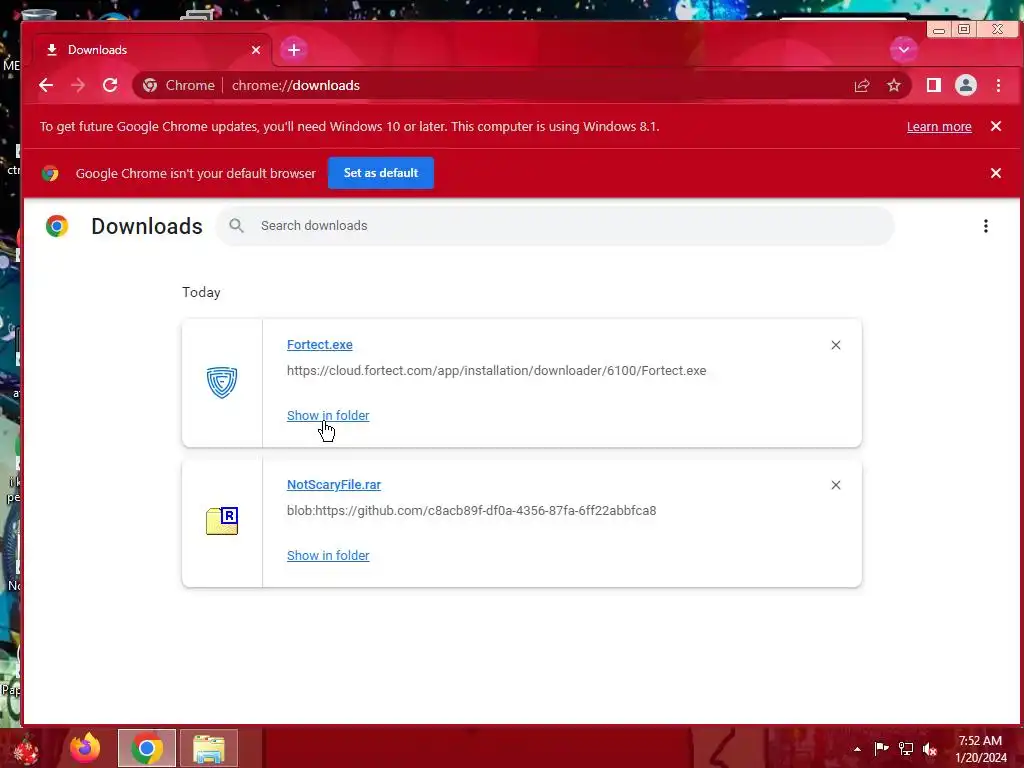Click Set as default button
Screen dimensions: 1024x768
381,173
